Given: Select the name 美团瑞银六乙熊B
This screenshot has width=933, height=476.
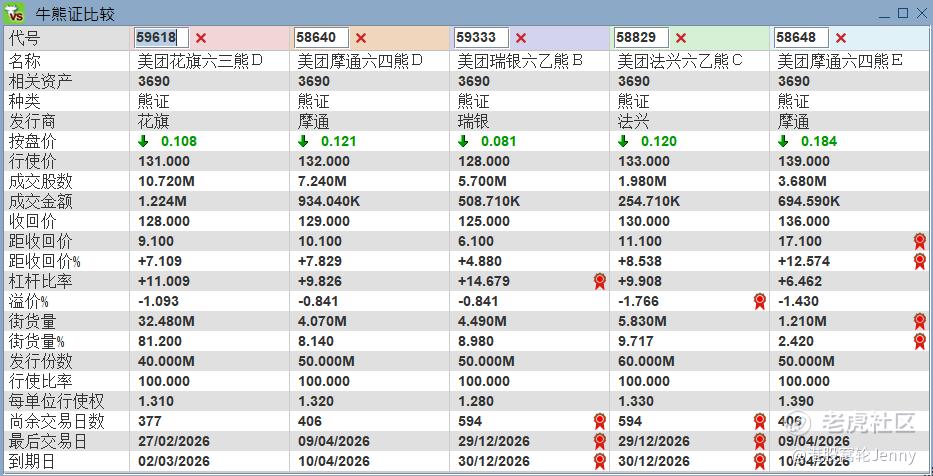Looking at the screenshot, I should [x=520, y=61].
